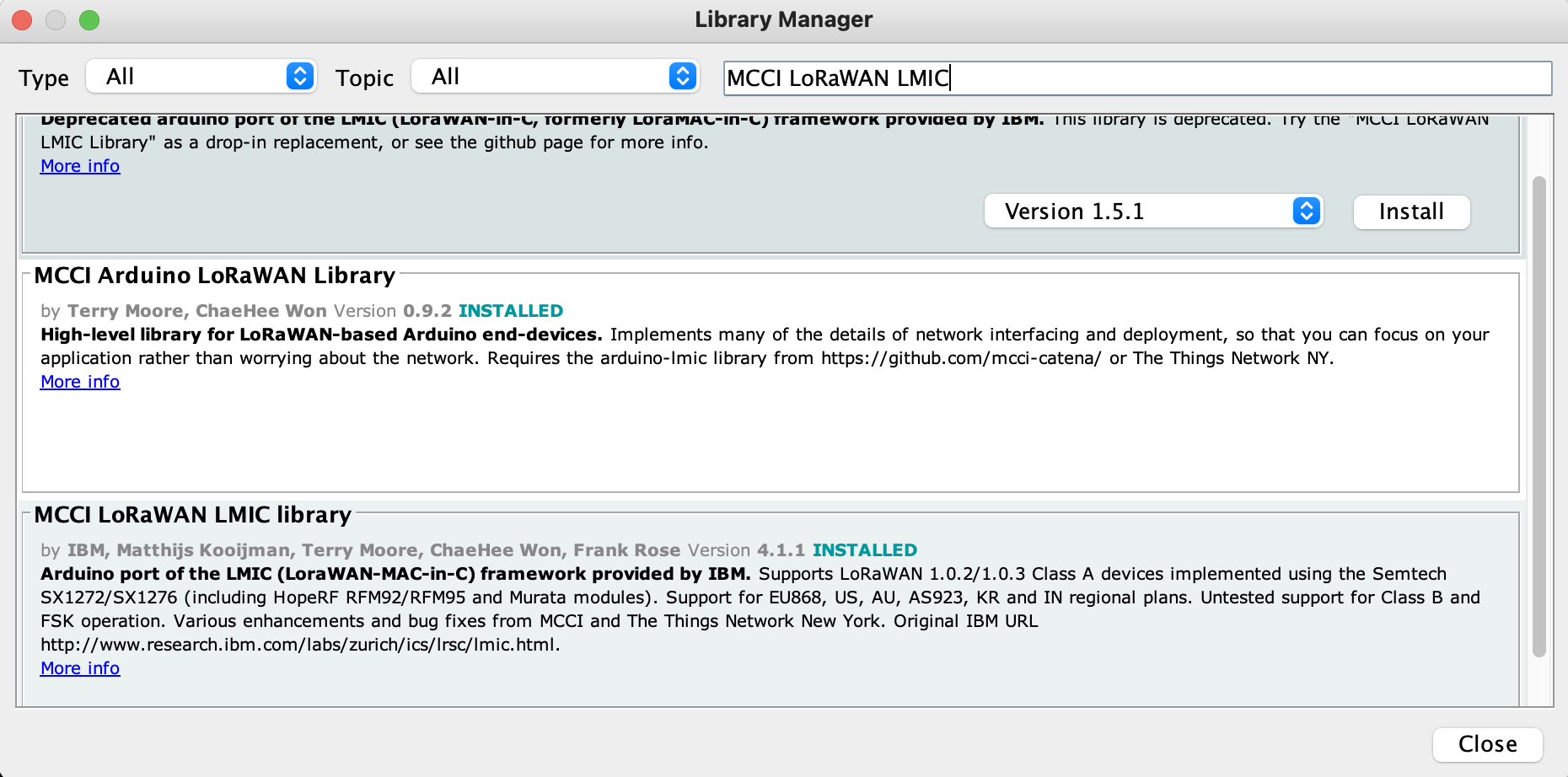This screenshot has width=1568, height=777.
Task: Open the Type filter dropdown
Action: tap(201, 77)
